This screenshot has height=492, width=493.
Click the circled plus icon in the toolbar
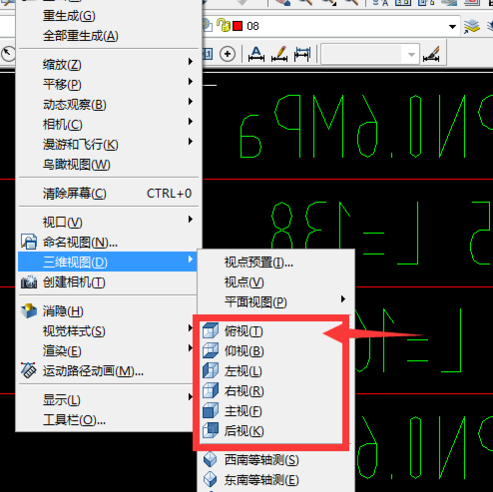tap(228, 54)
